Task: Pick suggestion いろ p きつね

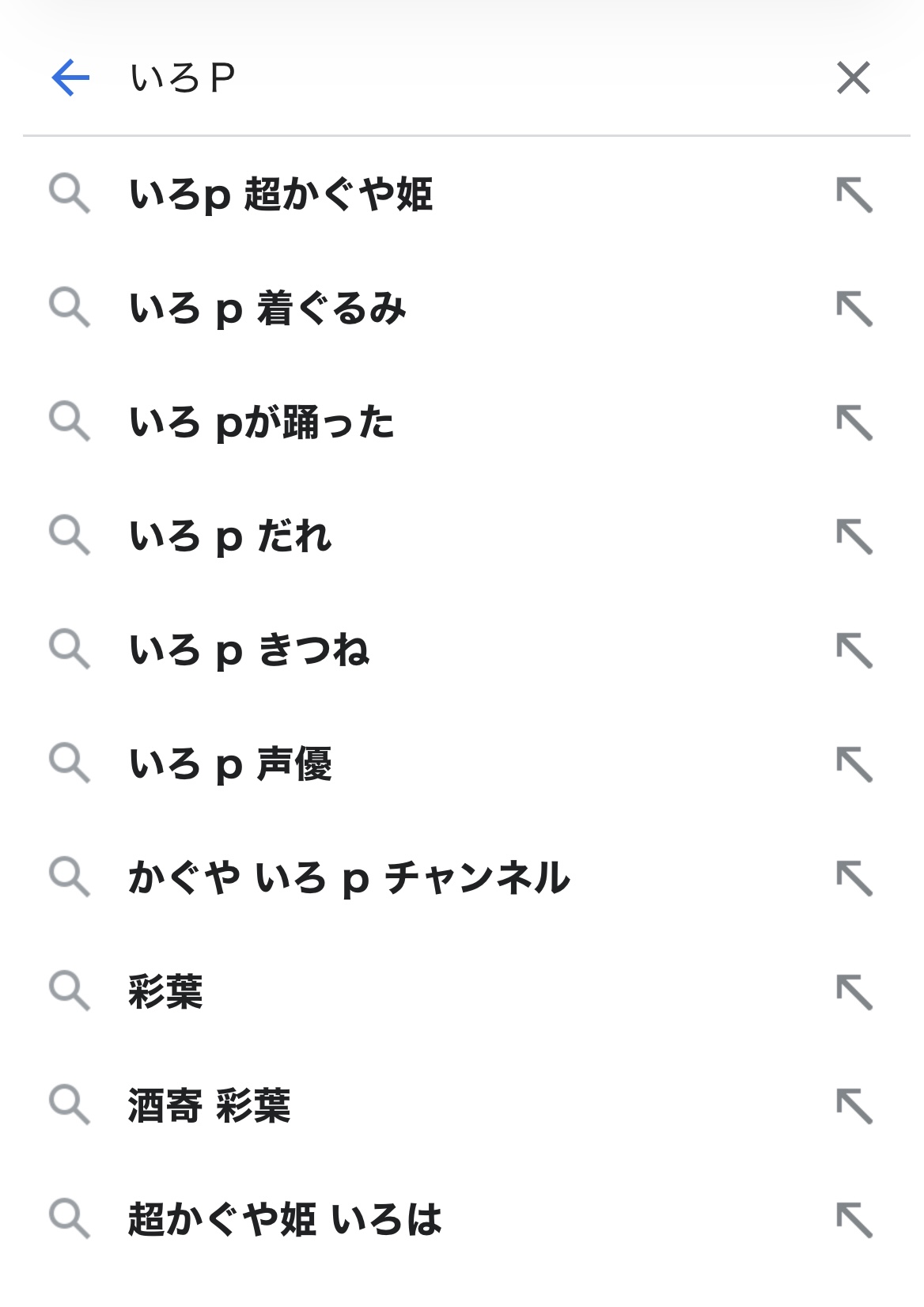Action: click(x=249, y=650)
